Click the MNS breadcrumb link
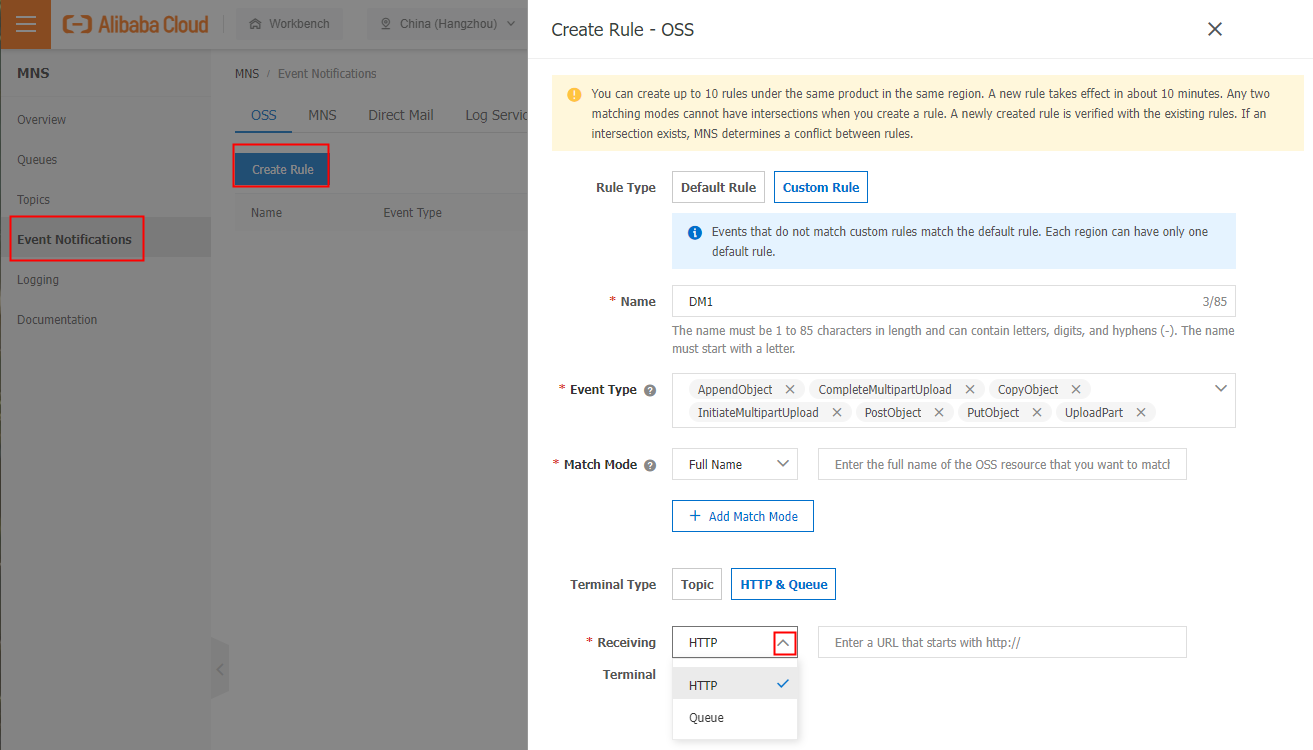 coord(247,74)
